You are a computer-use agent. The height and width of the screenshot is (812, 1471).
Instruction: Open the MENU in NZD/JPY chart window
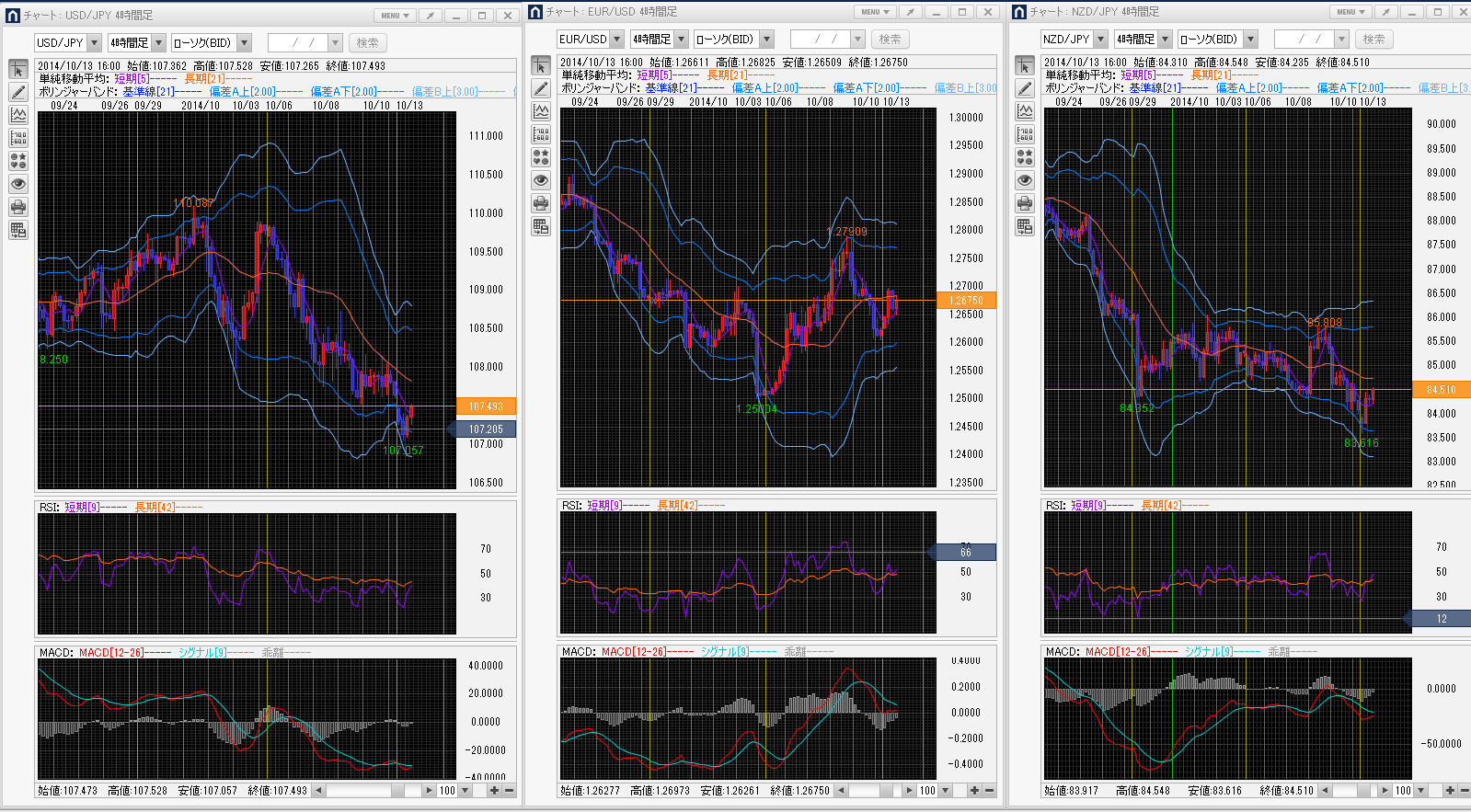1350,12
